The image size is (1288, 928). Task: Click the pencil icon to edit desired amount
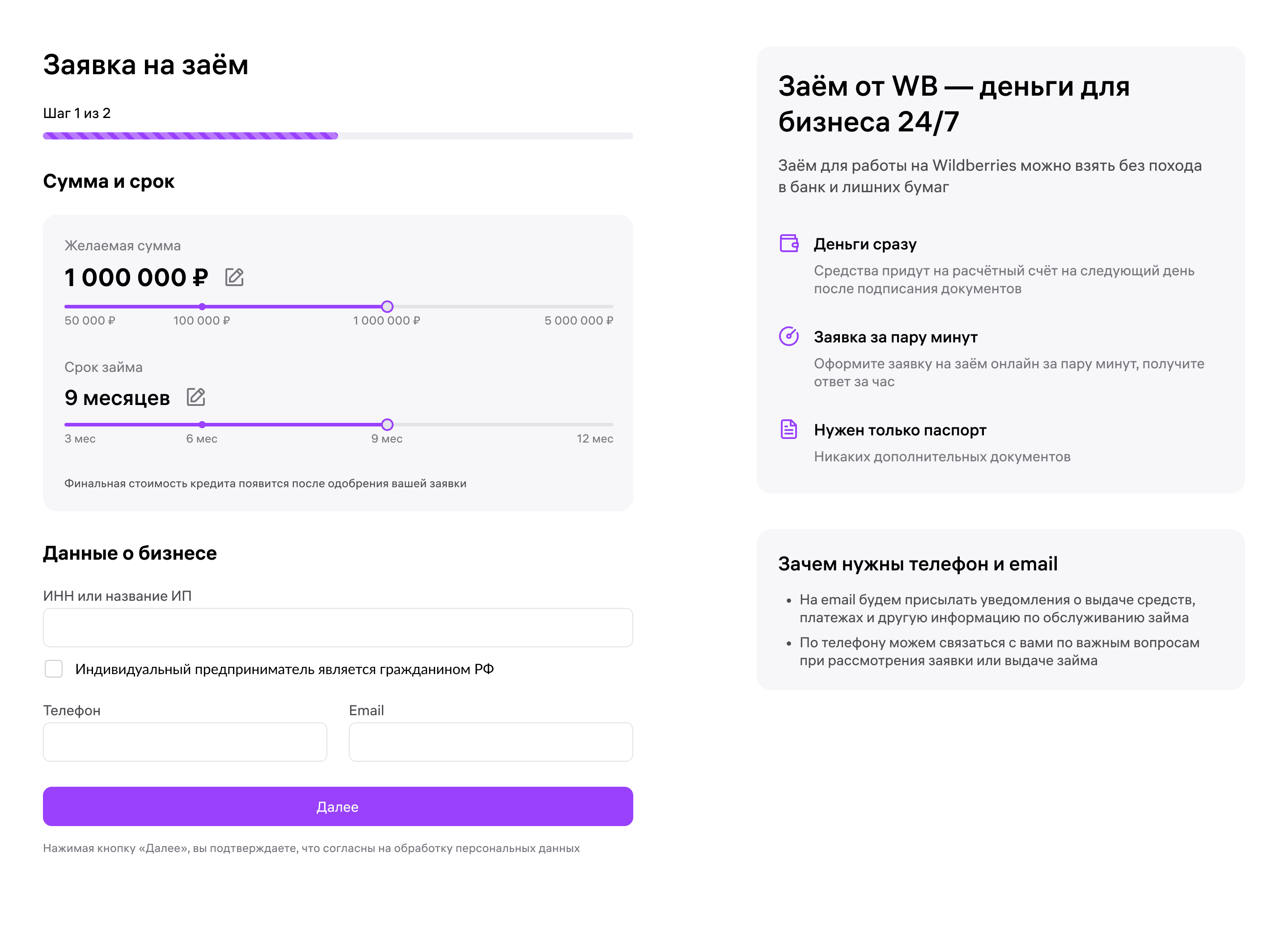pos(235,278)
